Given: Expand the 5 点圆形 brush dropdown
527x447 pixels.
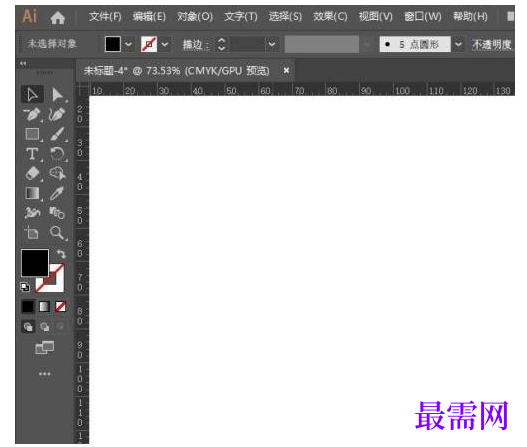Looking at the screenshot, I should tap(458, 44).
